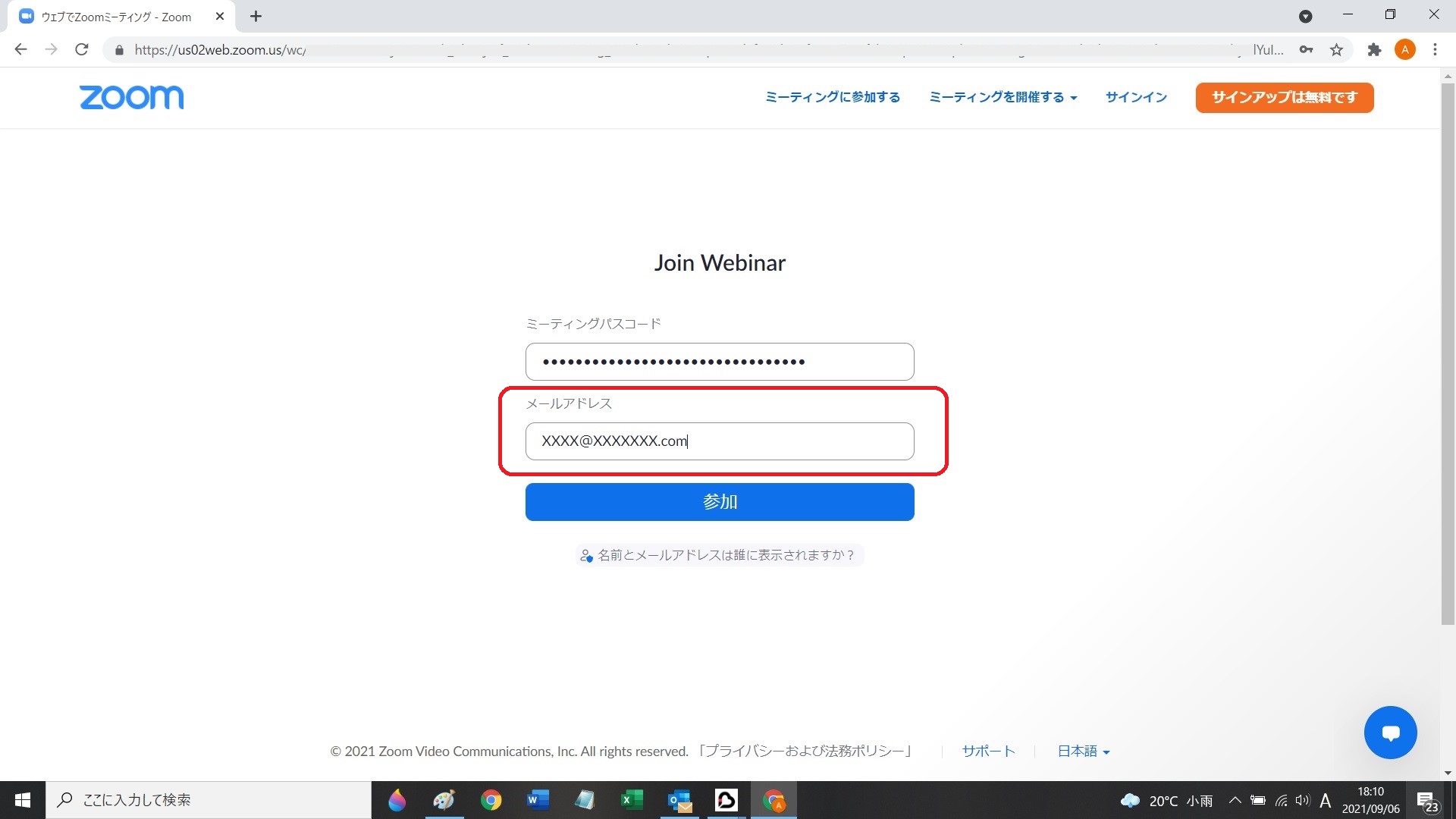Open the orange profile avatar A
Image resolution: width=1456 pixels, height=819 pixels.
[1405, 50]
